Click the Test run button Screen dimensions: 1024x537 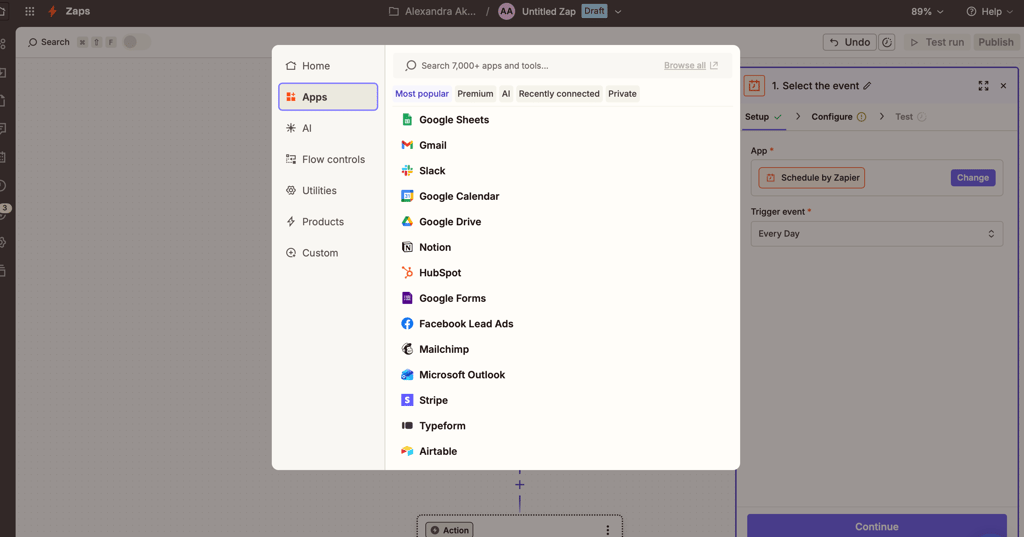click(936, 42)
